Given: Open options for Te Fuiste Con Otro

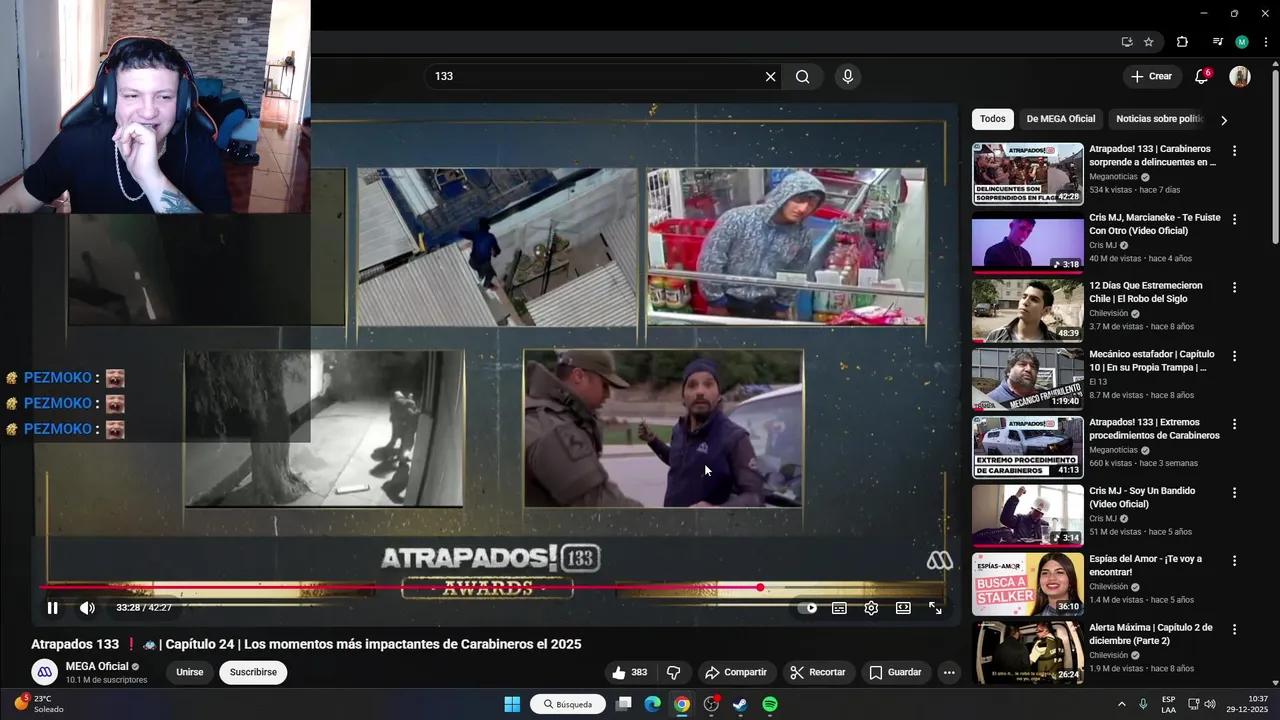Looking at the screenshot, I should (x=1234, y=219).
